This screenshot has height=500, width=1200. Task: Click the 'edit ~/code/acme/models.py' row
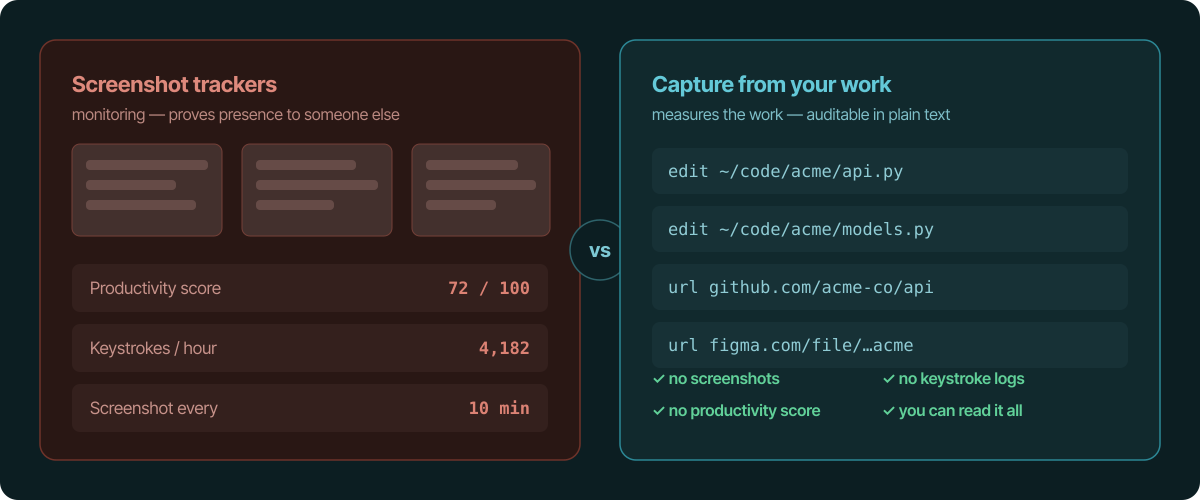(890, 229)
